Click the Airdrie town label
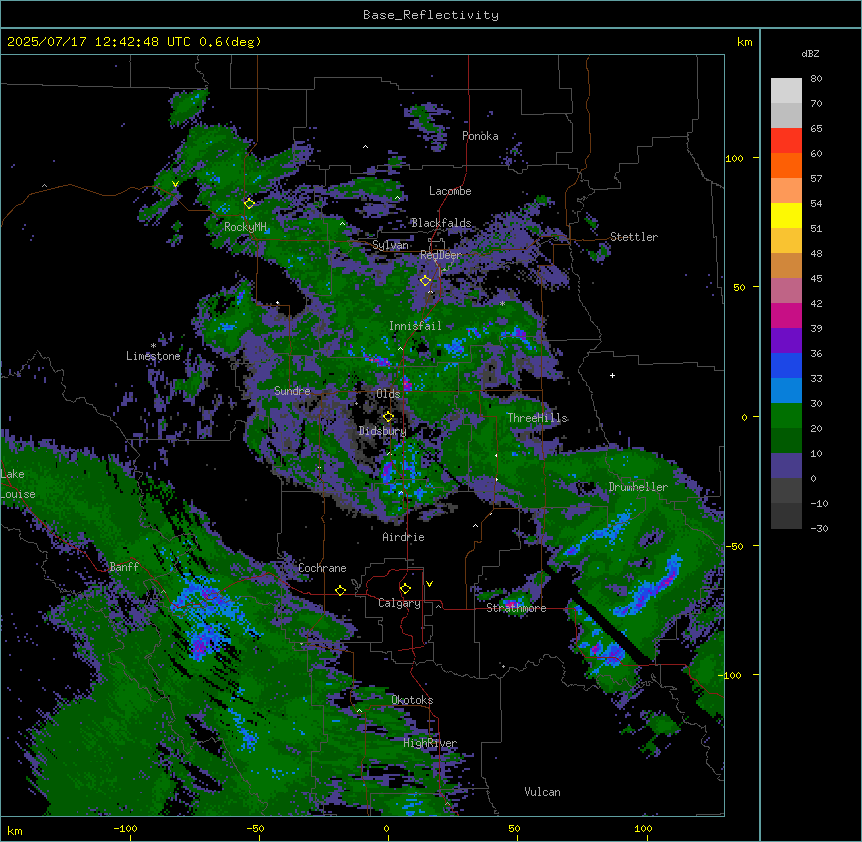The width and height of the screenshot is (862, 842). tap(404, 537)
